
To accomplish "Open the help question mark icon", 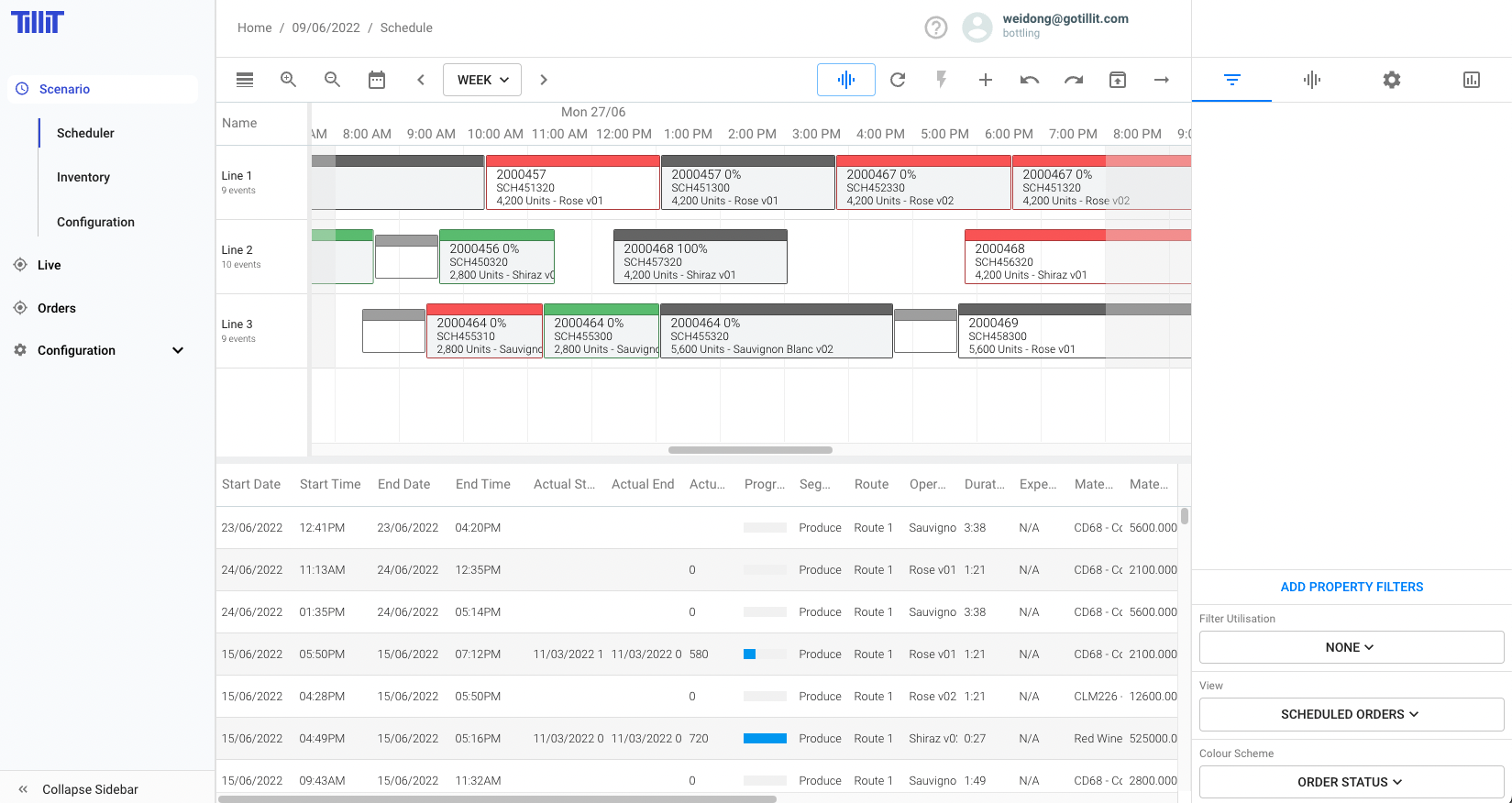I will pos(935,27).
